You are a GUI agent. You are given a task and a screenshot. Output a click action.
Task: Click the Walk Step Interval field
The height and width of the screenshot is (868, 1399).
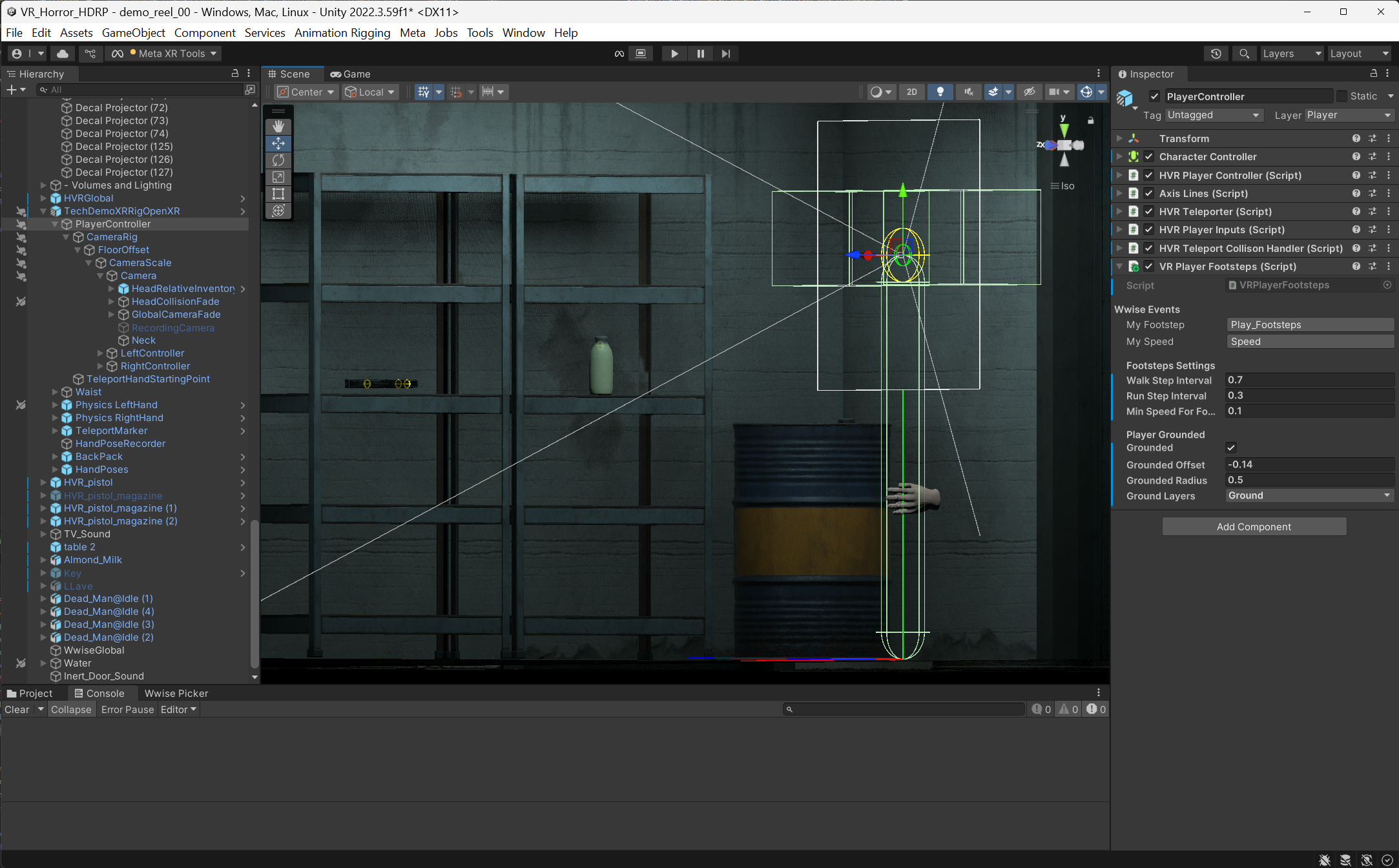(1309, 380)
